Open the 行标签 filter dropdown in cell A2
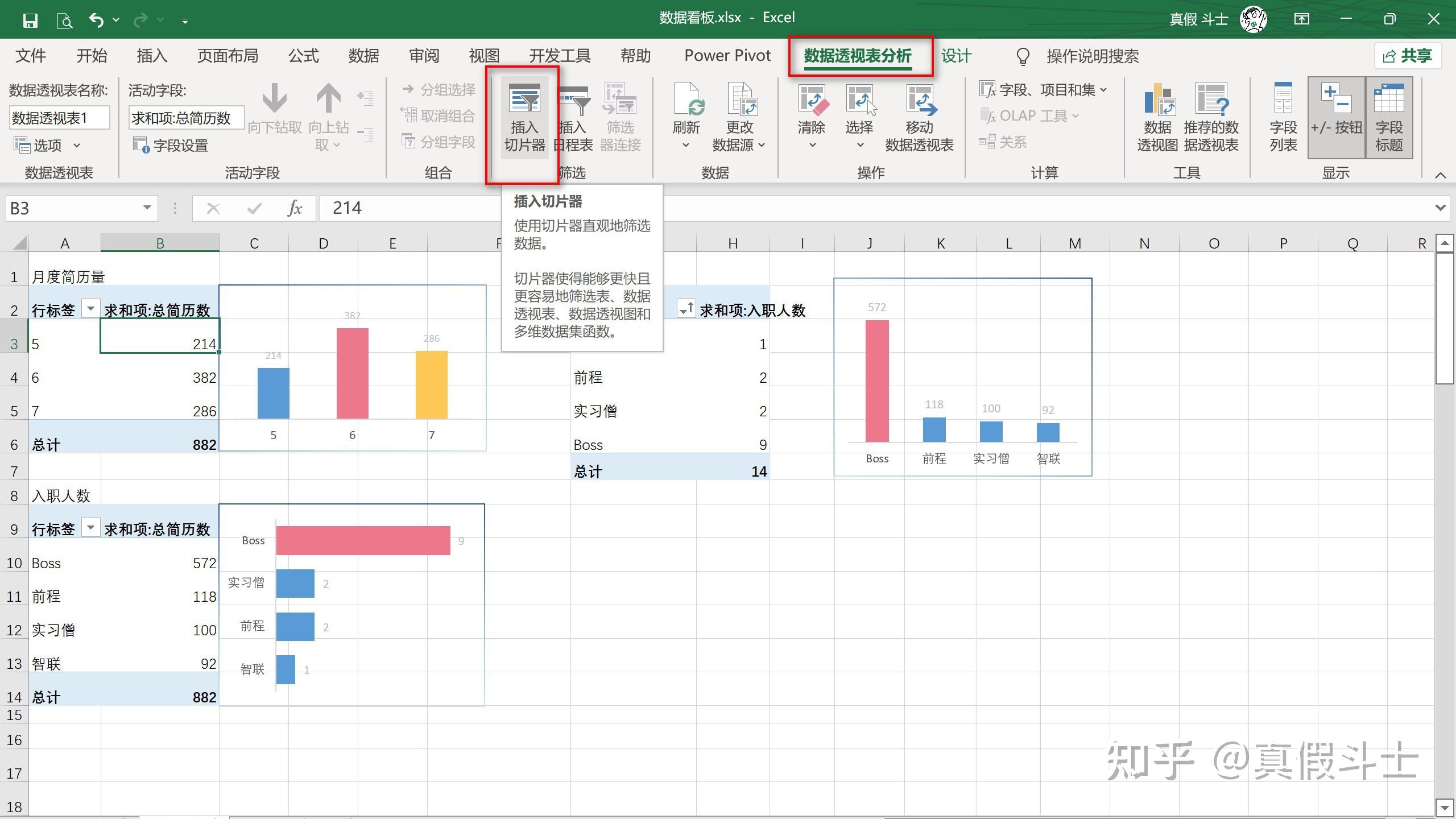This screenshot has width=1456, height=819. click(x=90, y=309)
